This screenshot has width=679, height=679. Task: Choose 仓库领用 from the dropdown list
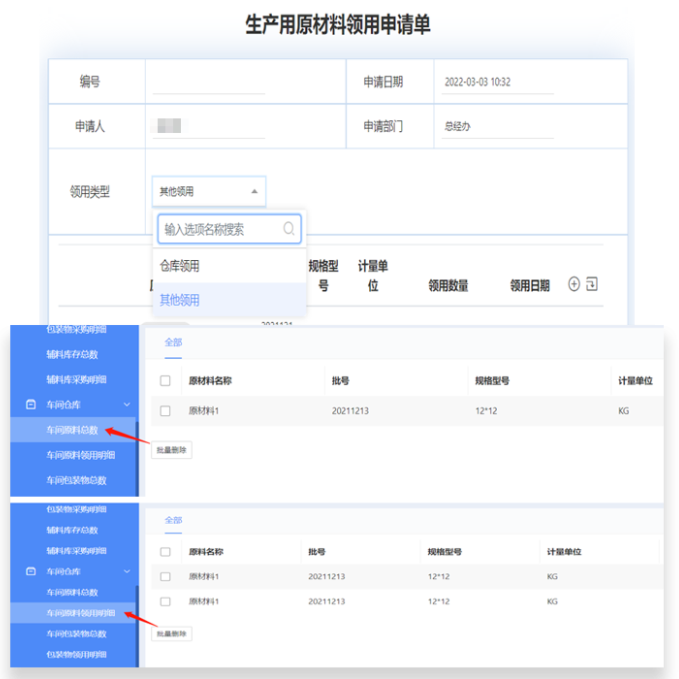pyautogui.click(x=180, y=266)
